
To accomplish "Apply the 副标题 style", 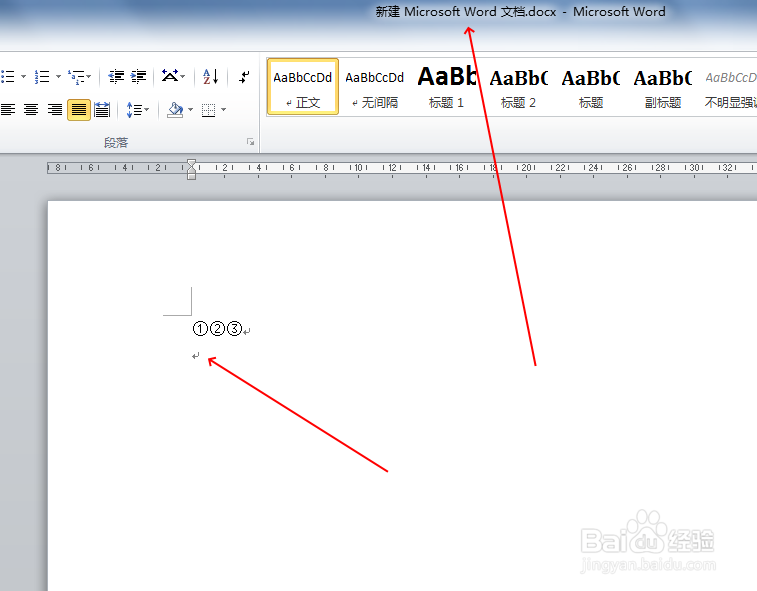I will 663,87.
